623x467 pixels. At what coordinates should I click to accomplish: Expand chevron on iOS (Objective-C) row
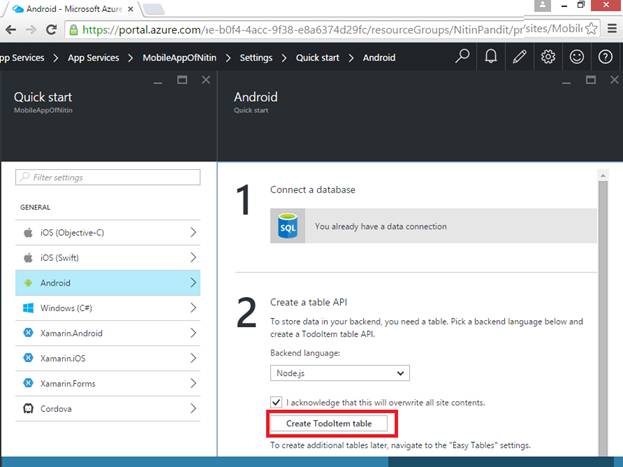click(x=193, y=233)
